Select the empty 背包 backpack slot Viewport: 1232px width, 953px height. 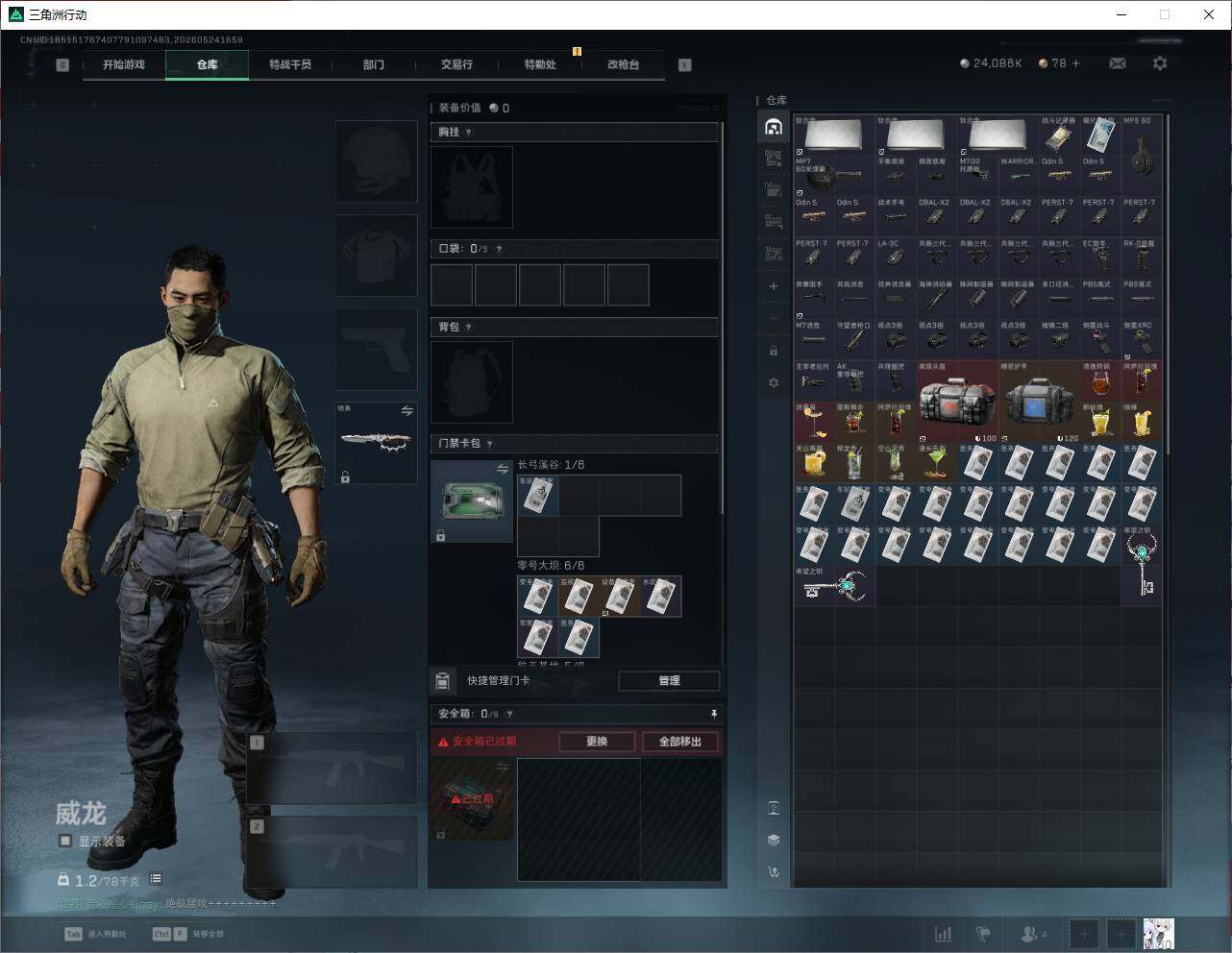[472, 382]
